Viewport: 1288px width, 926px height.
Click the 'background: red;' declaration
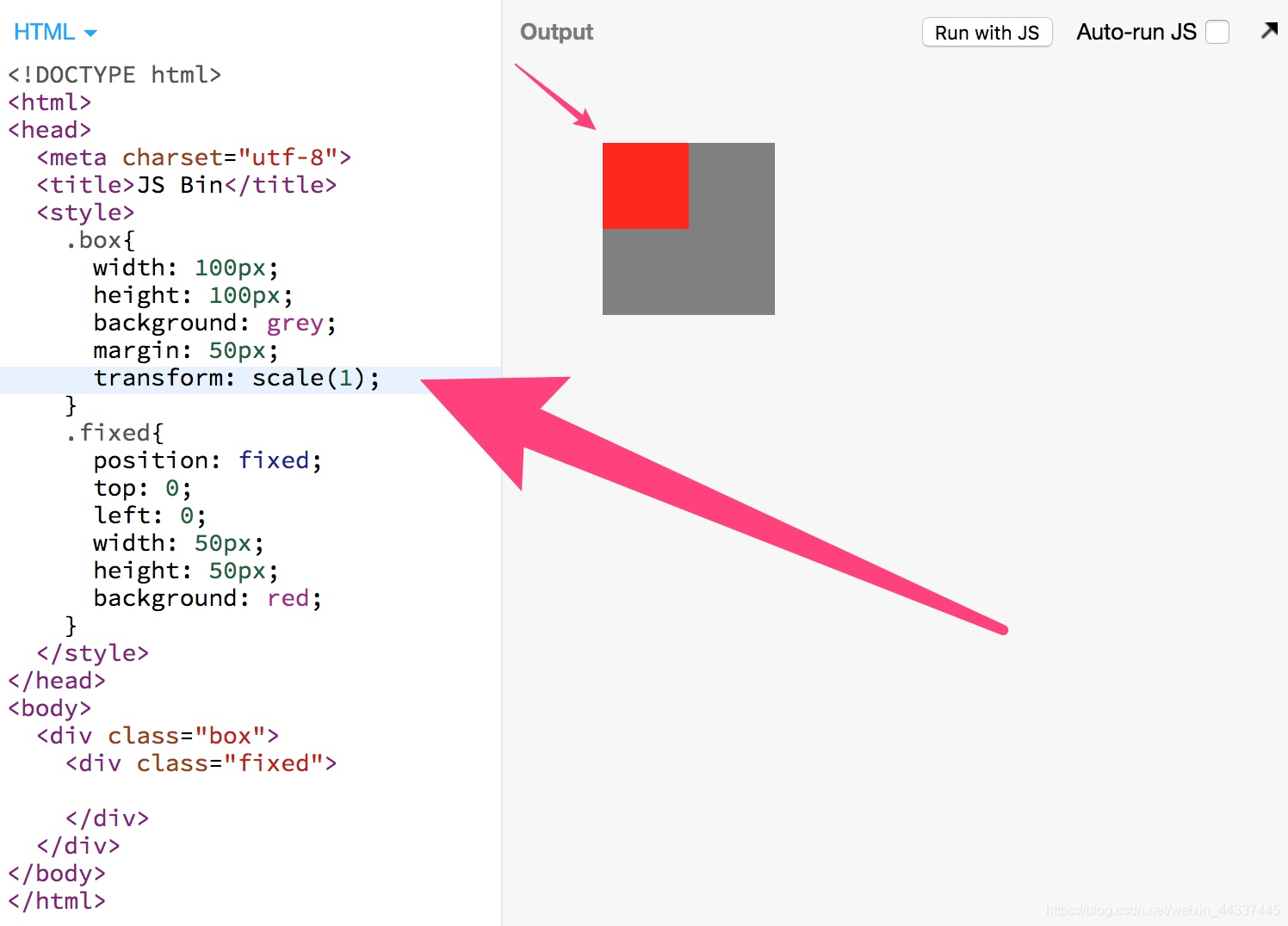207,598
